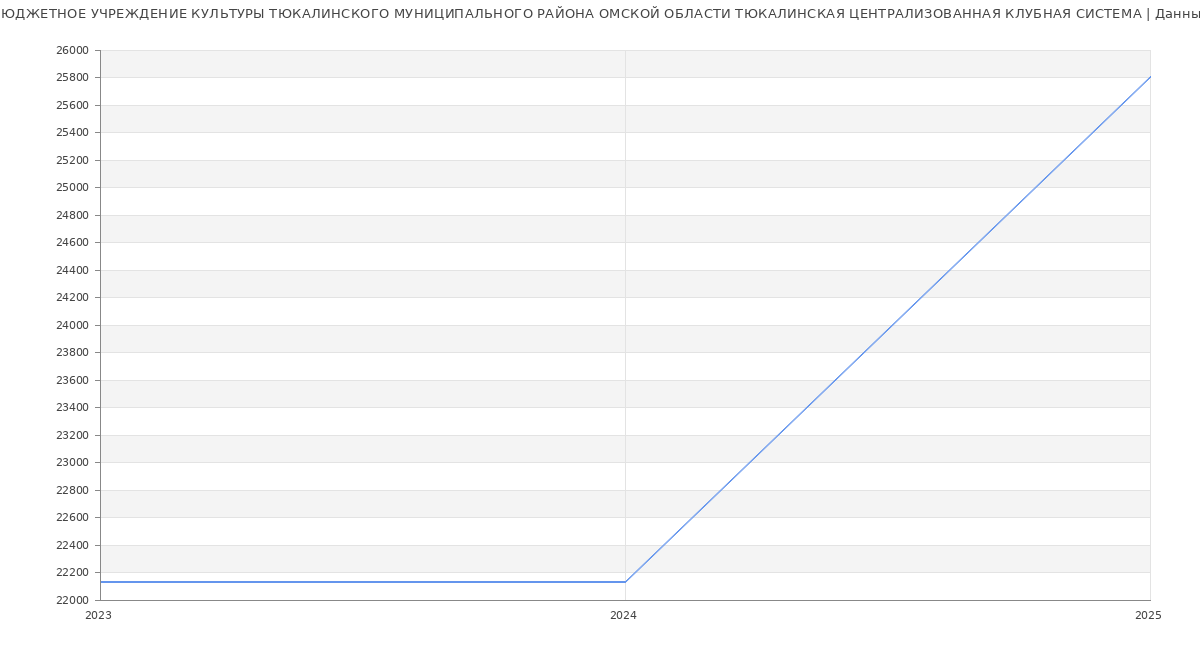
Task: Click the 23400 y-axis label
Action: coord(72,408)
